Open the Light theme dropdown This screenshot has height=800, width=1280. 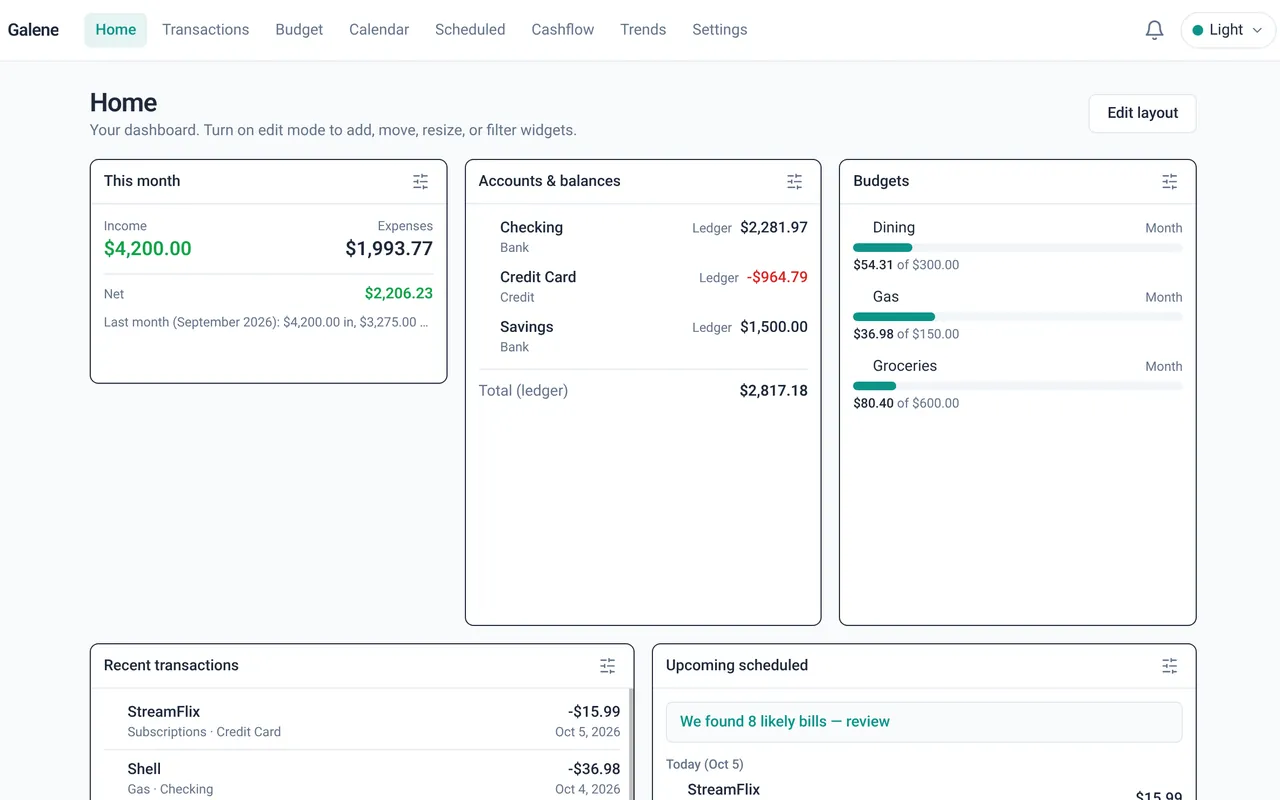point(1228,30)
